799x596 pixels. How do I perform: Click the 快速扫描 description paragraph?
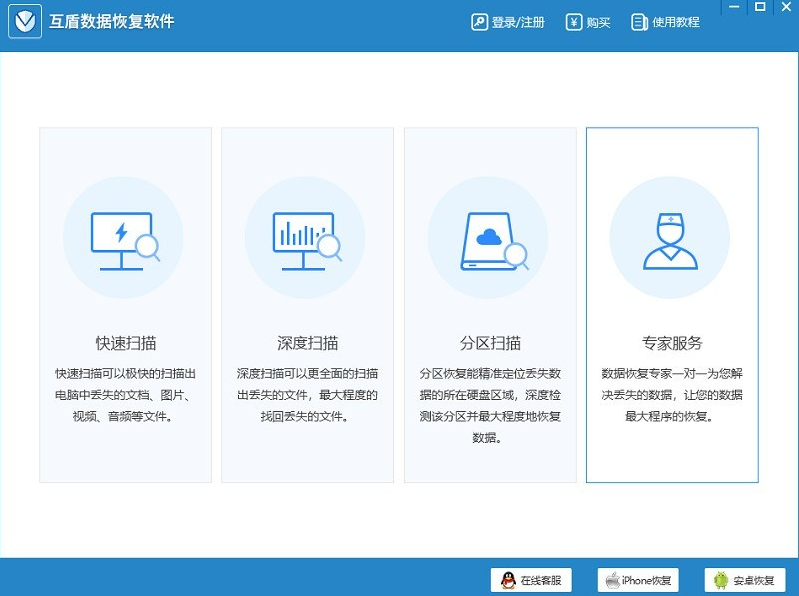click(x=126, y=395)
